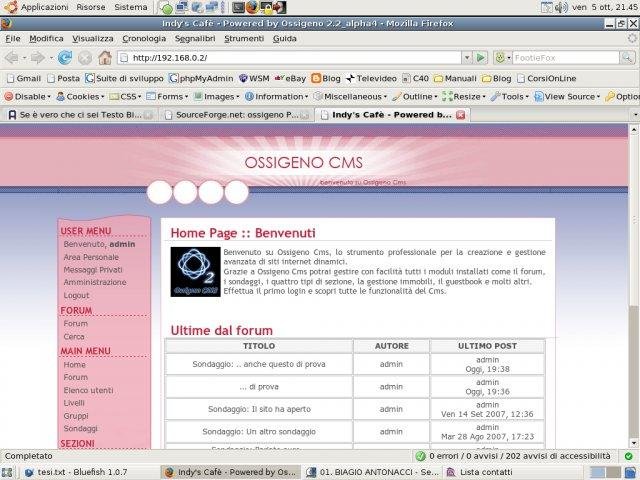
Task: Open the Blog bookmarks folder after Manuali
Action: (x=496, y=78)
